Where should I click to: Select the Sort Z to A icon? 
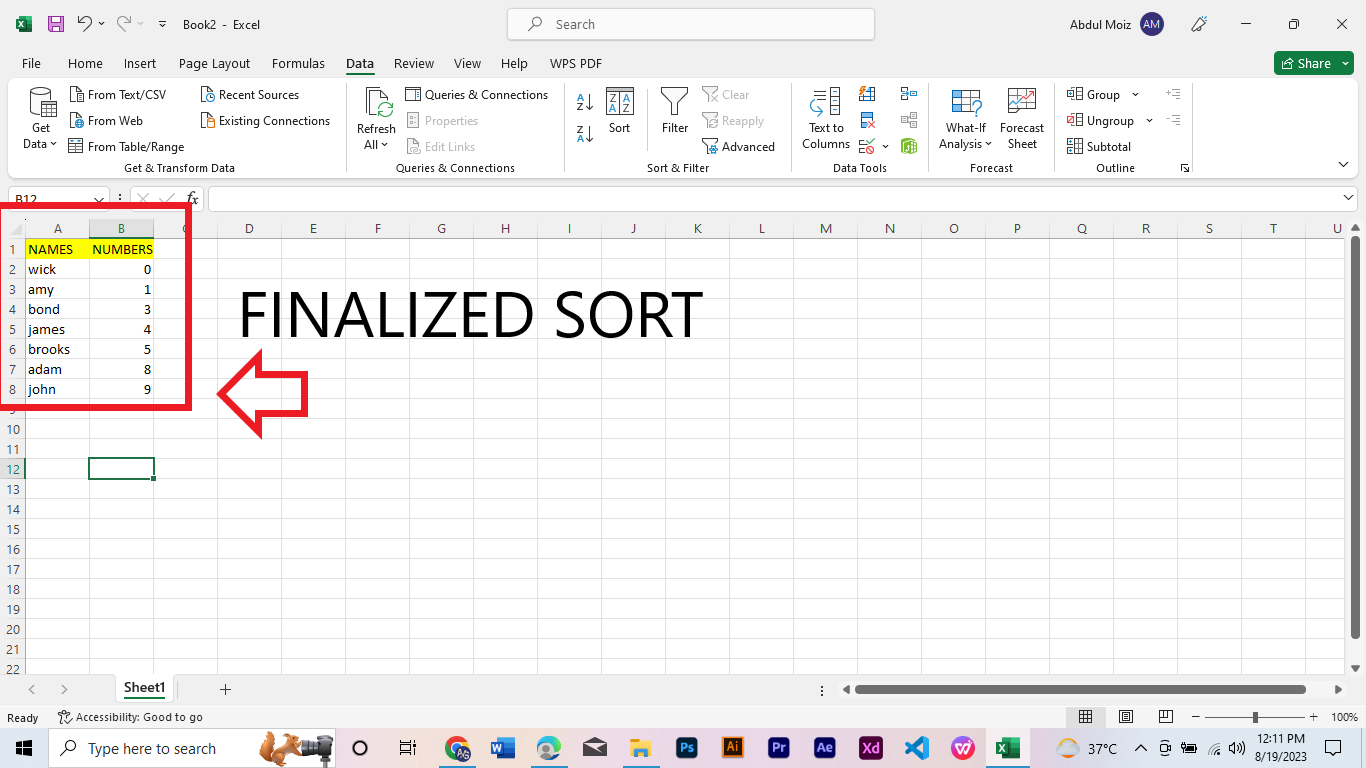click(x=583, y=134)
